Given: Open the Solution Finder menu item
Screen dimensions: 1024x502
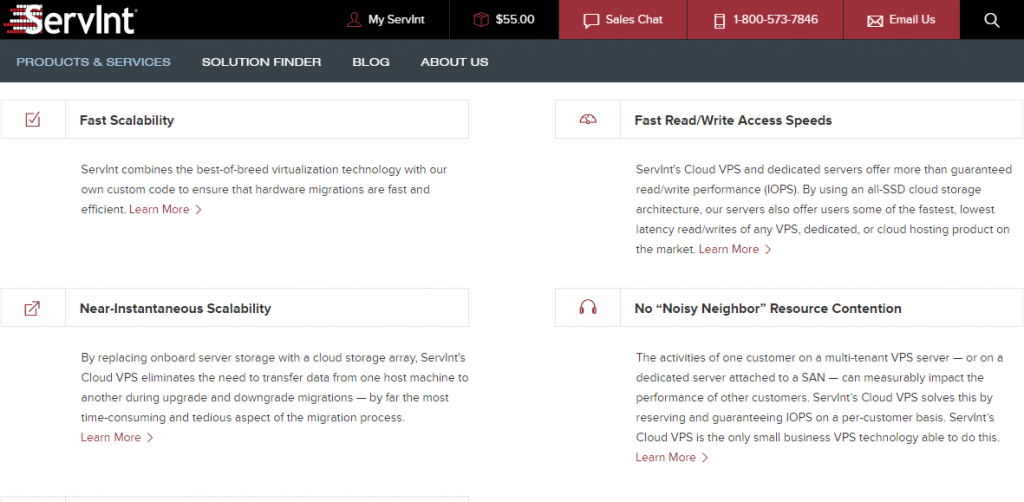Looking at the screenshot, I should point(261,62).
